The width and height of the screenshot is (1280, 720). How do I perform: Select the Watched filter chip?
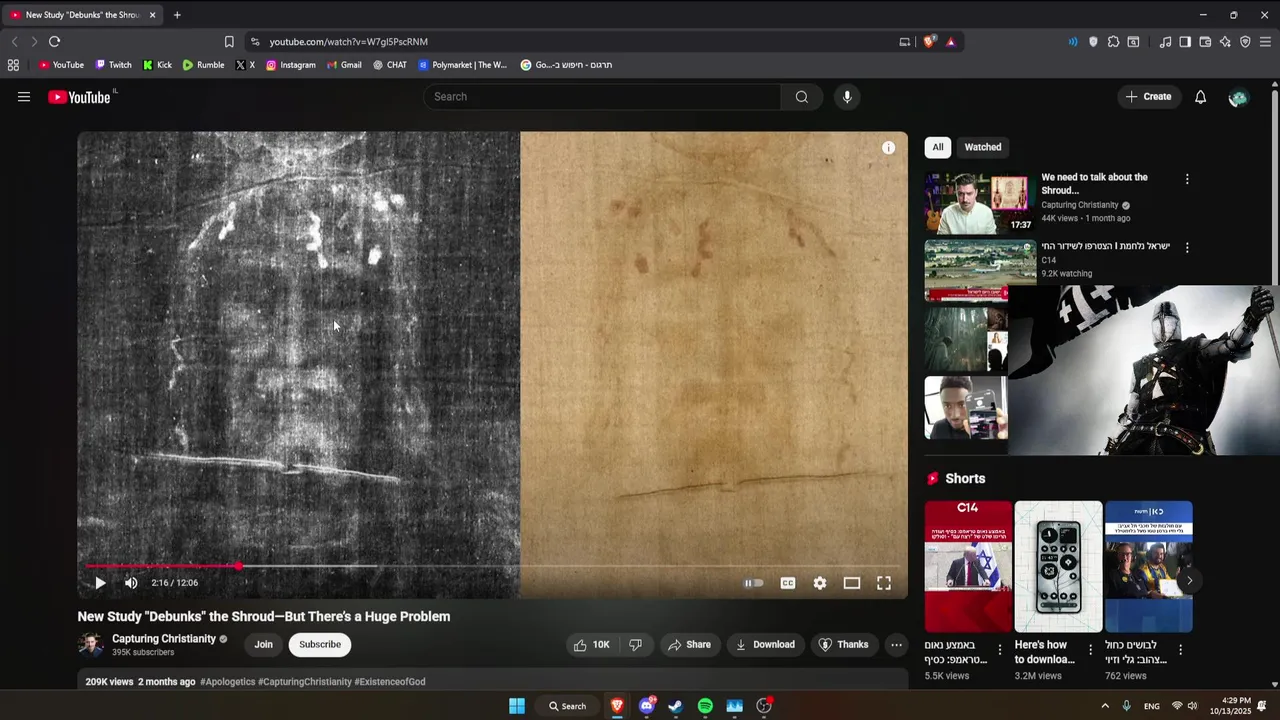pos(983,147)
